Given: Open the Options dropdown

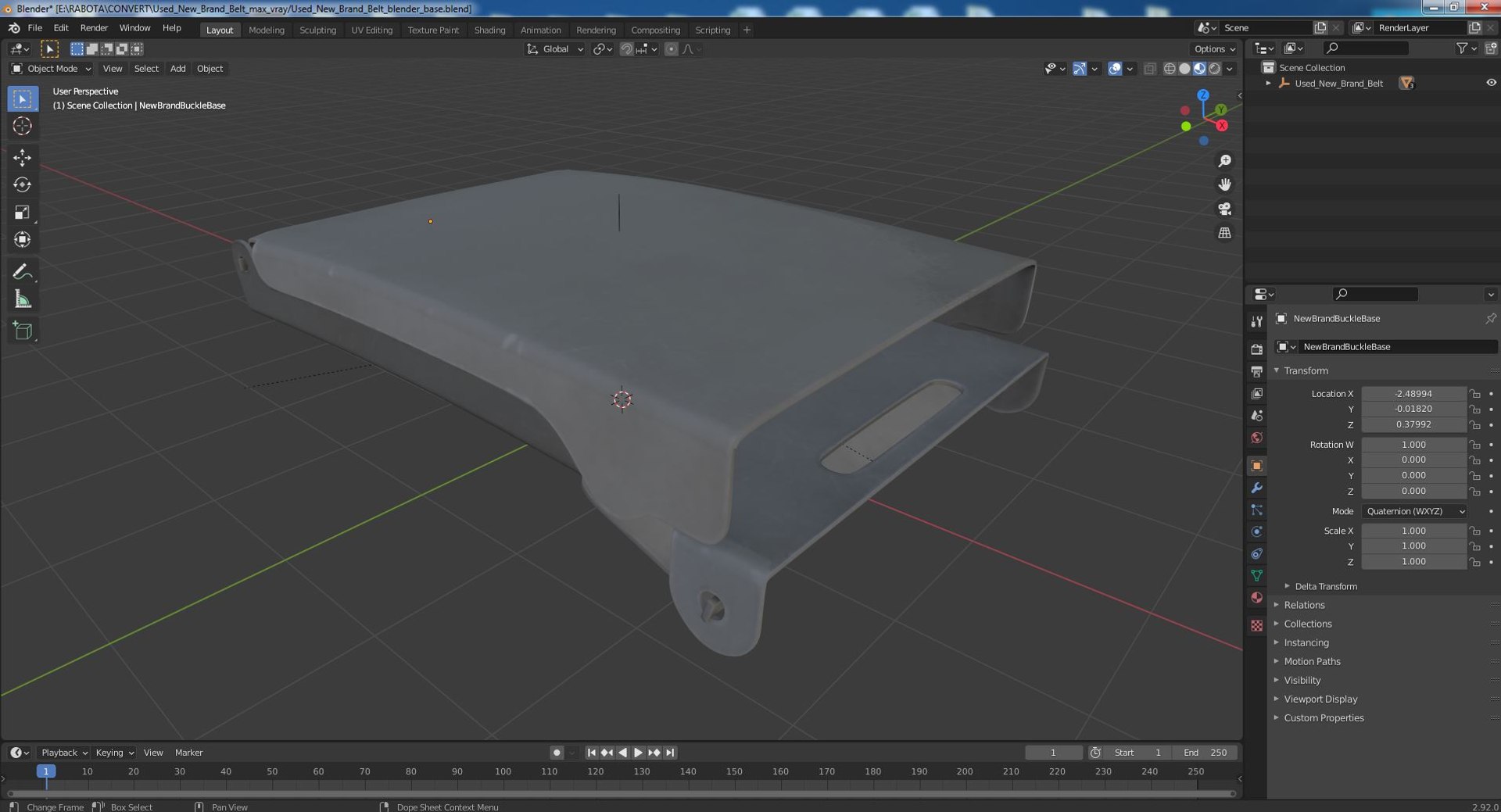Looking at the screenshot, I should [1215, 48].
